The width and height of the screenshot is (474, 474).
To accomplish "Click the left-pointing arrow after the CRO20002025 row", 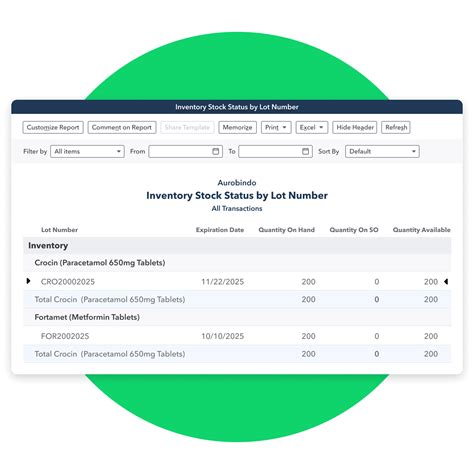I will 446,282.
